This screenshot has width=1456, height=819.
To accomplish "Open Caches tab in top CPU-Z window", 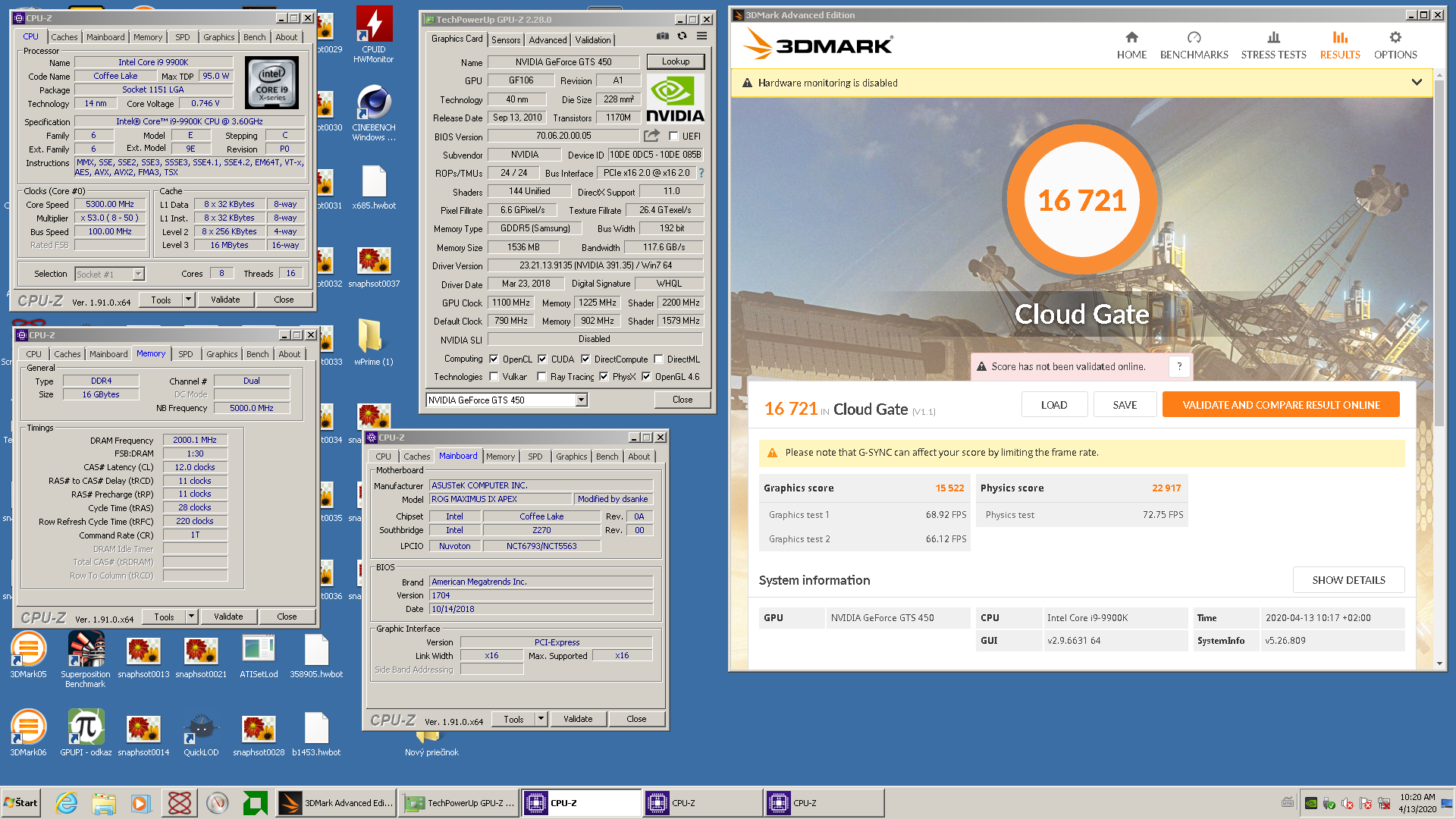I will point(64,37).
